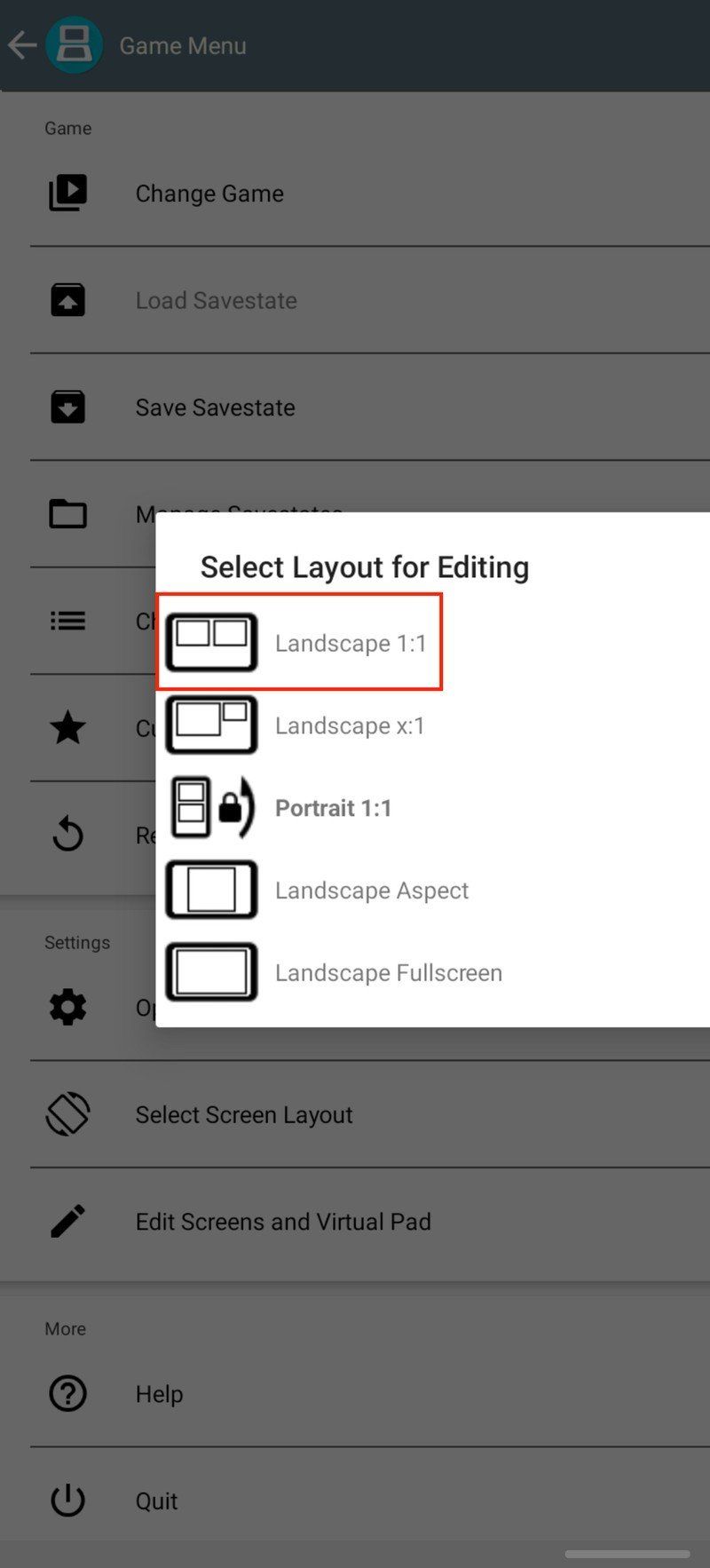Pick the Landscape Fullscreen layout icon

[211, 972]
